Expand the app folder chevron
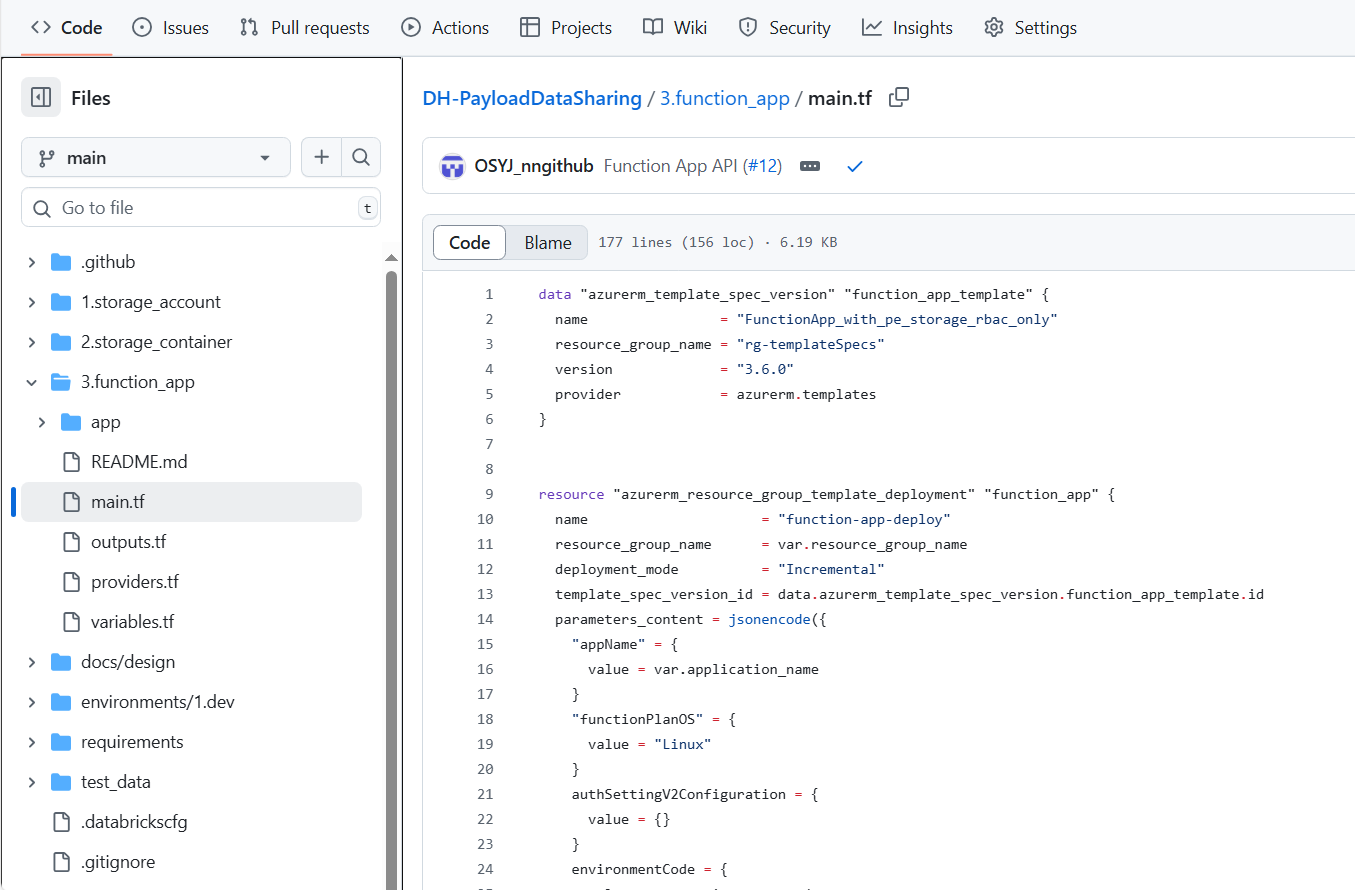1355x890 pixels. [x=42, y=422]
